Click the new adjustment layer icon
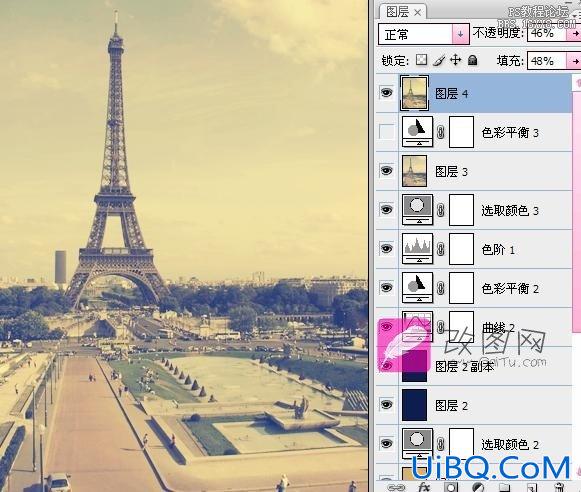 [x=478, y=487]
